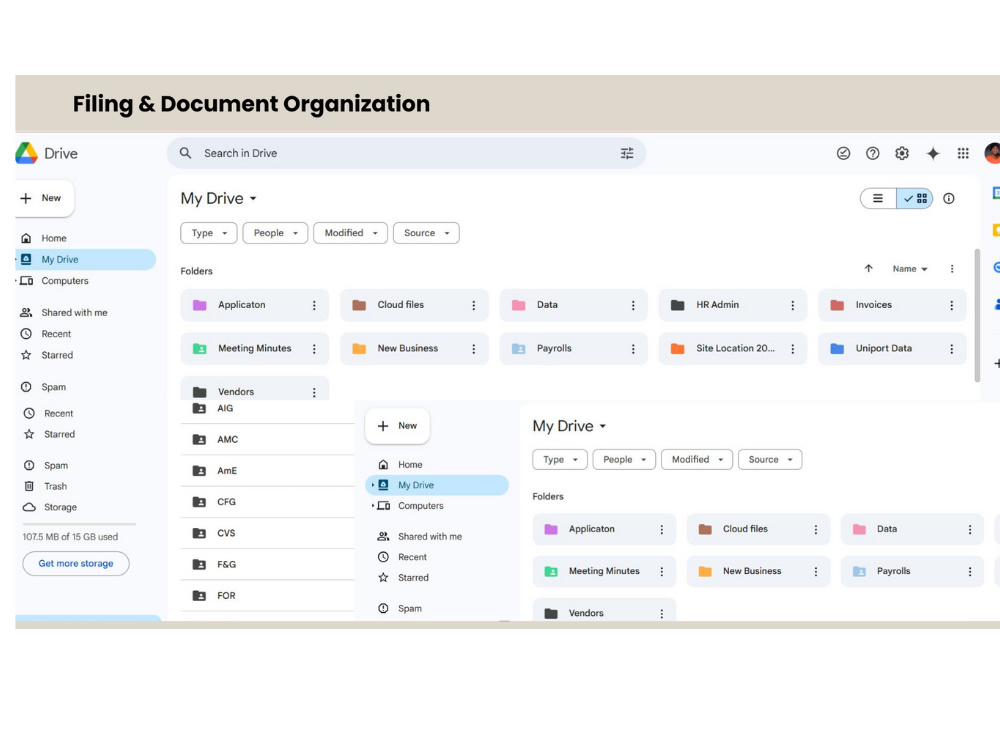The width and height of the screenshot is (1000, 750).
Task: Click Get more storage button
Action: pyautogui.click(x=76, y=564)
